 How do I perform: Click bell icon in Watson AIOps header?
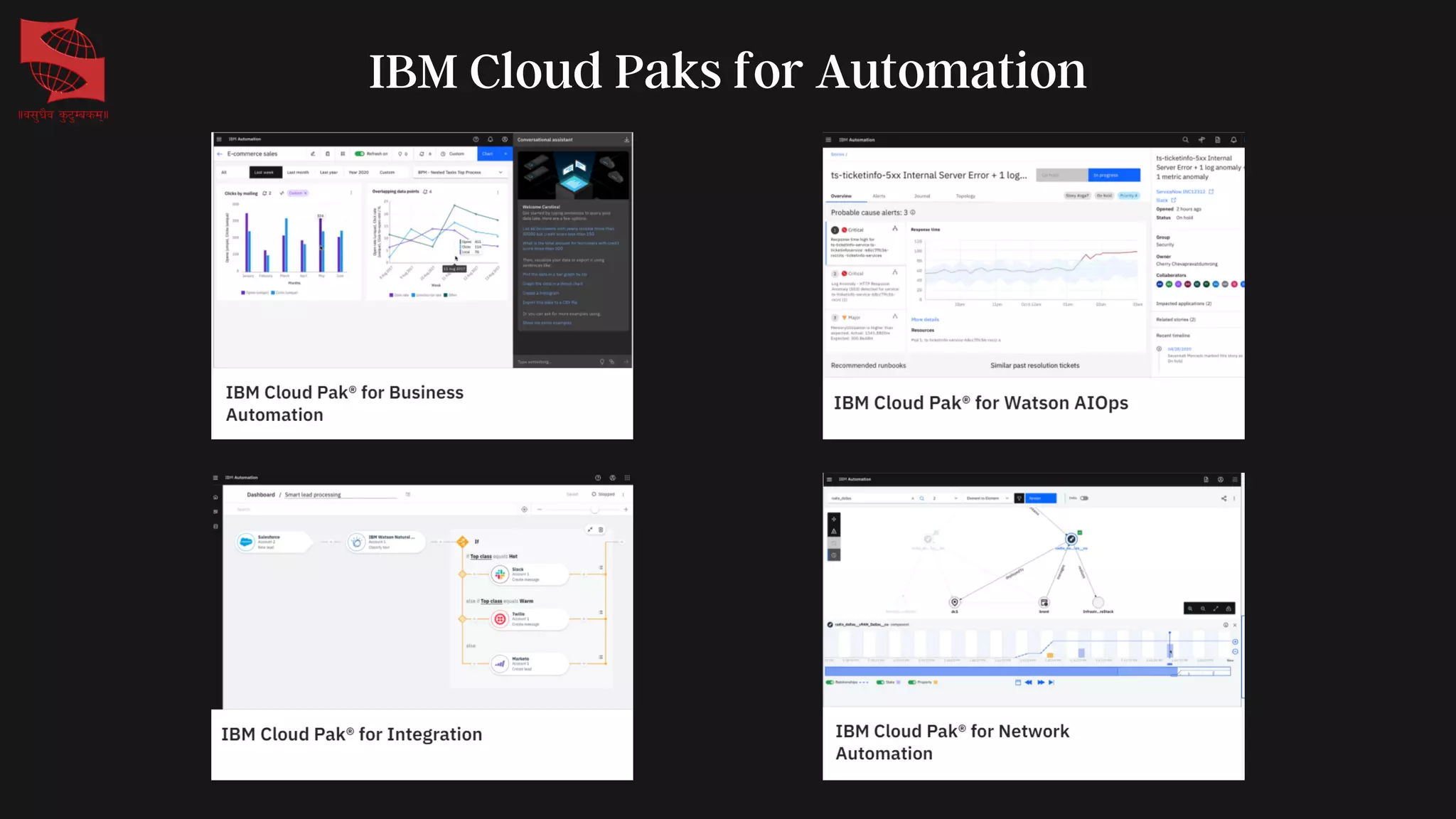click(1233, 140)
